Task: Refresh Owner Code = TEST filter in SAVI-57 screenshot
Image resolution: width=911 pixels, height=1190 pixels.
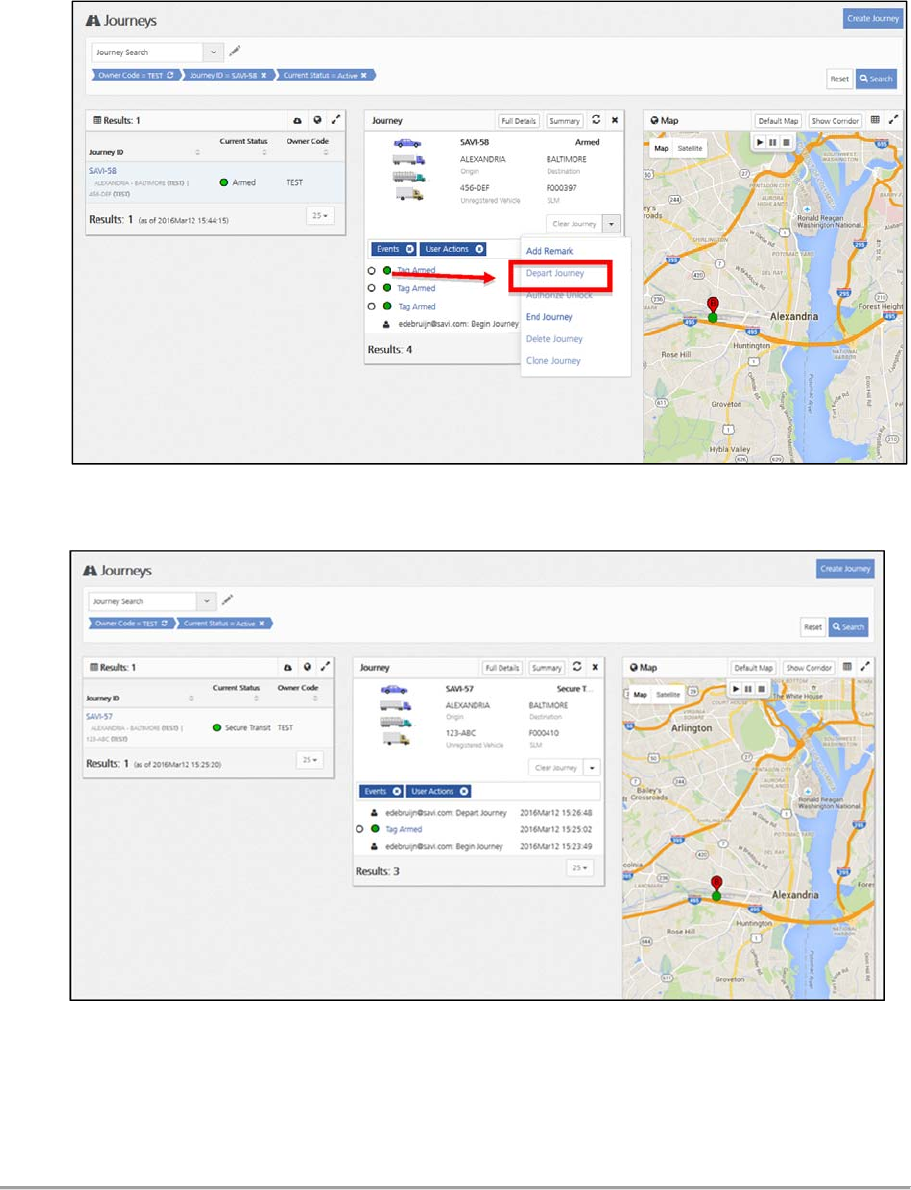Action: 164,623
